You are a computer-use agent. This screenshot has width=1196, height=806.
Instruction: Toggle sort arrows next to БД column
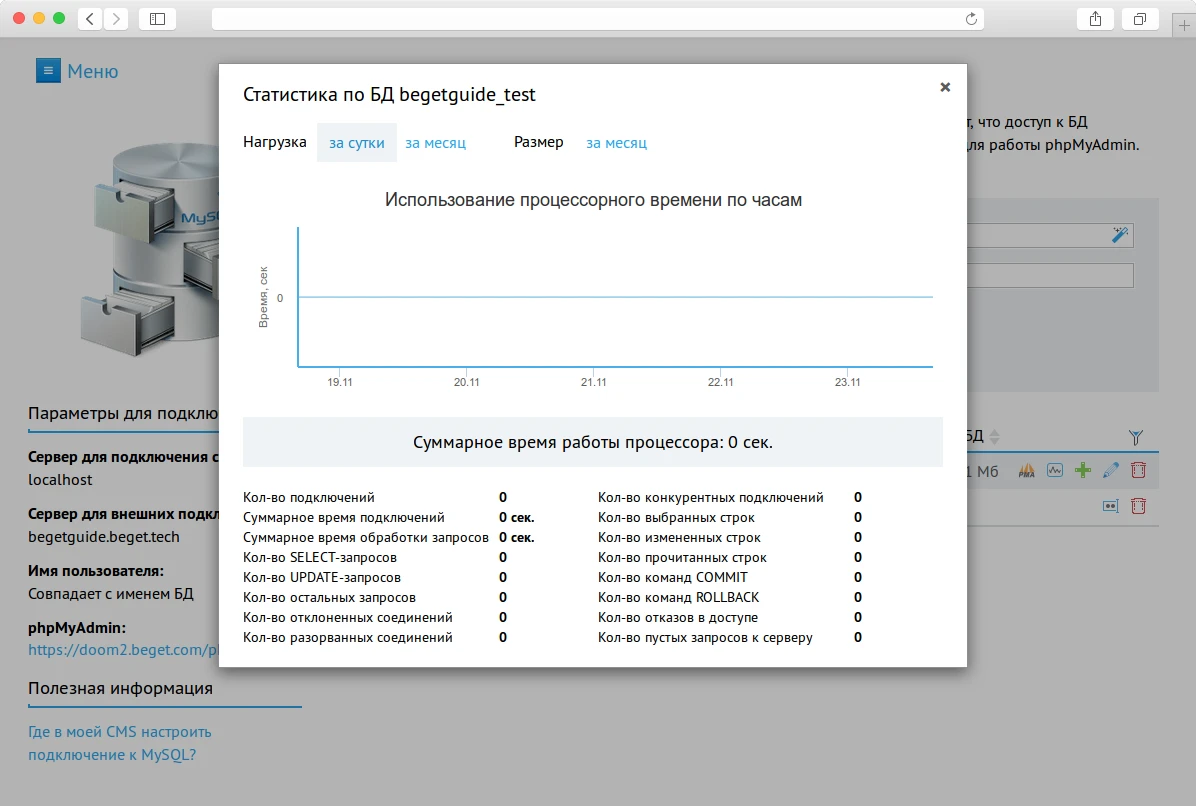tap(994, 437)
